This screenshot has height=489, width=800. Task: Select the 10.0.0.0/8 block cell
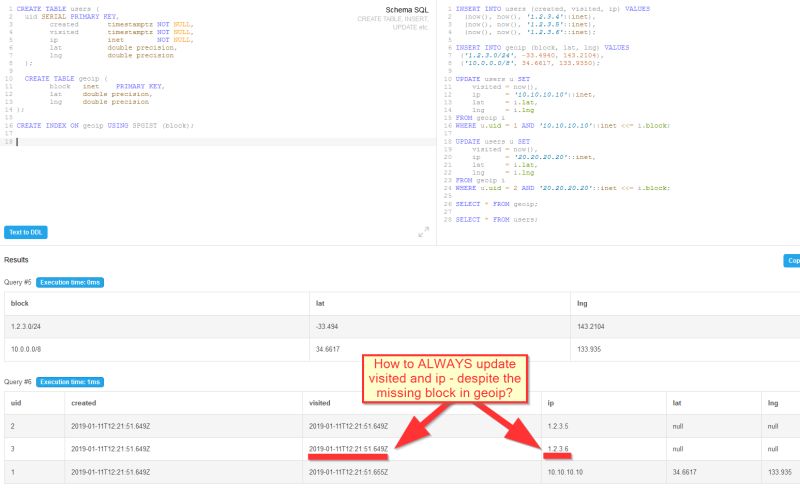[x=157, y=350]
